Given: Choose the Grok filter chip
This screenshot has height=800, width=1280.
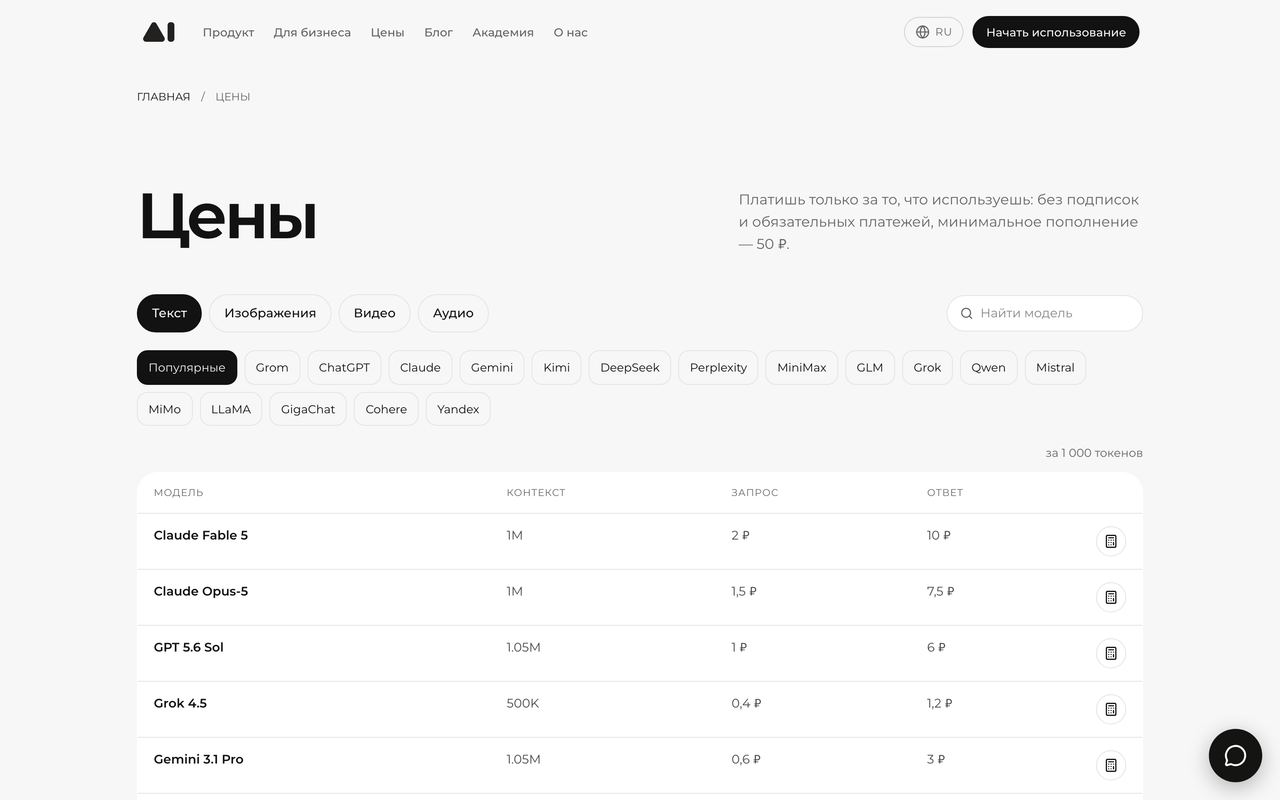Looking at the screenshot, I should coord(927,367).
